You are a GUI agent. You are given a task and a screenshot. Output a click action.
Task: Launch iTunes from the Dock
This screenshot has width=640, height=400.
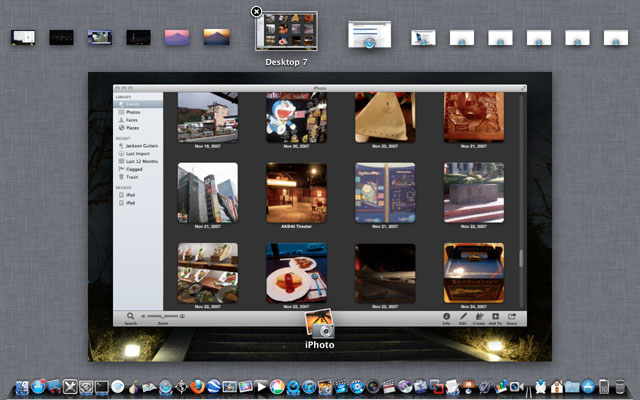tap(309, 387)
